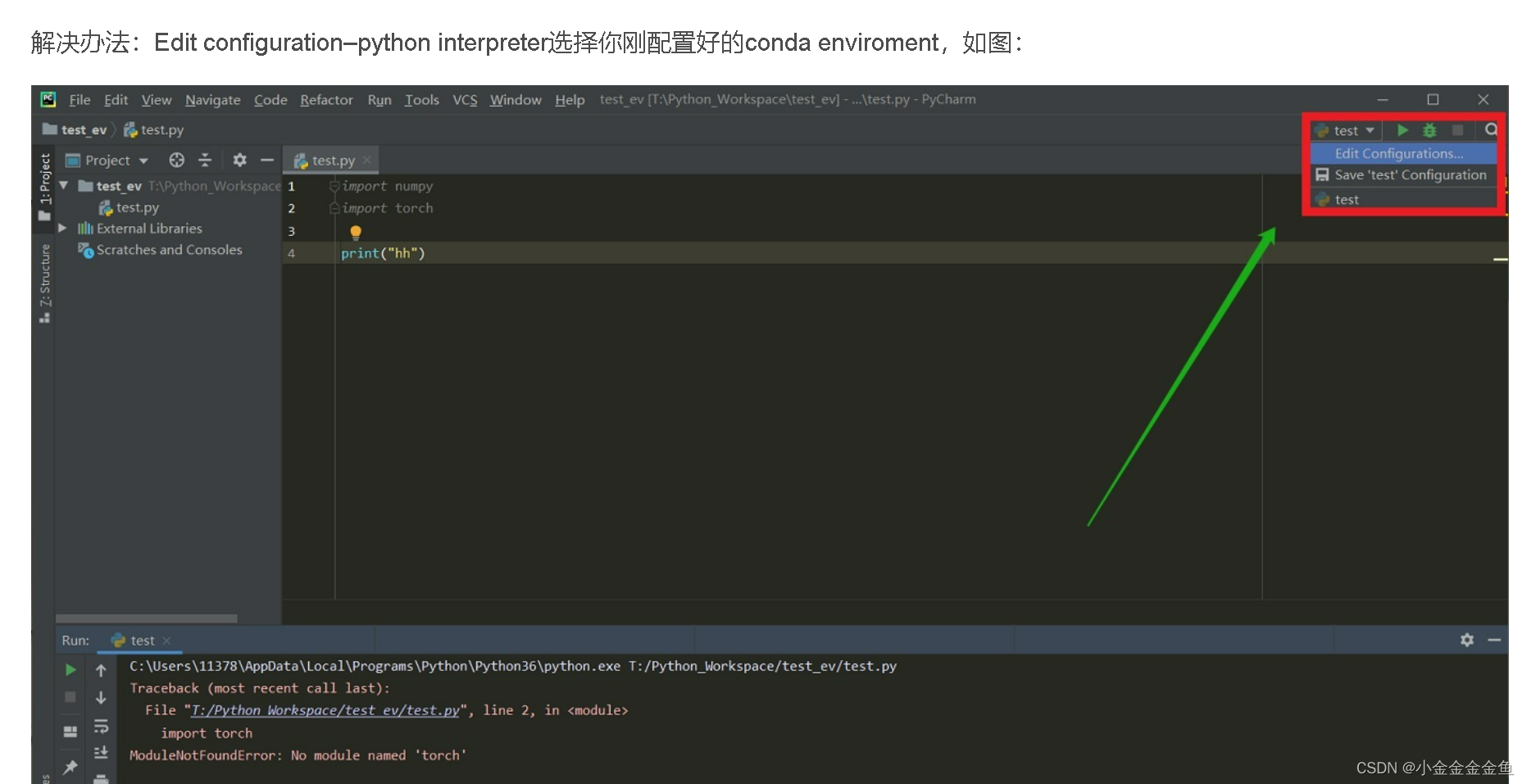This screenshot has height=784, width=1527.
Task: Choose Save 'test' Configuration entry
Action: point(1402,174)
